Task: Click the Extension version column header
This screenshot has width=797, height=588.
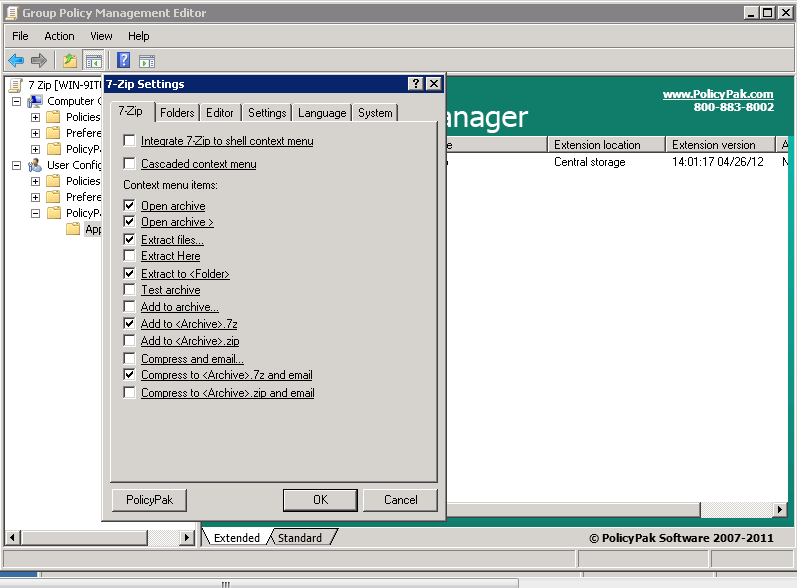Action: [720, 145]
